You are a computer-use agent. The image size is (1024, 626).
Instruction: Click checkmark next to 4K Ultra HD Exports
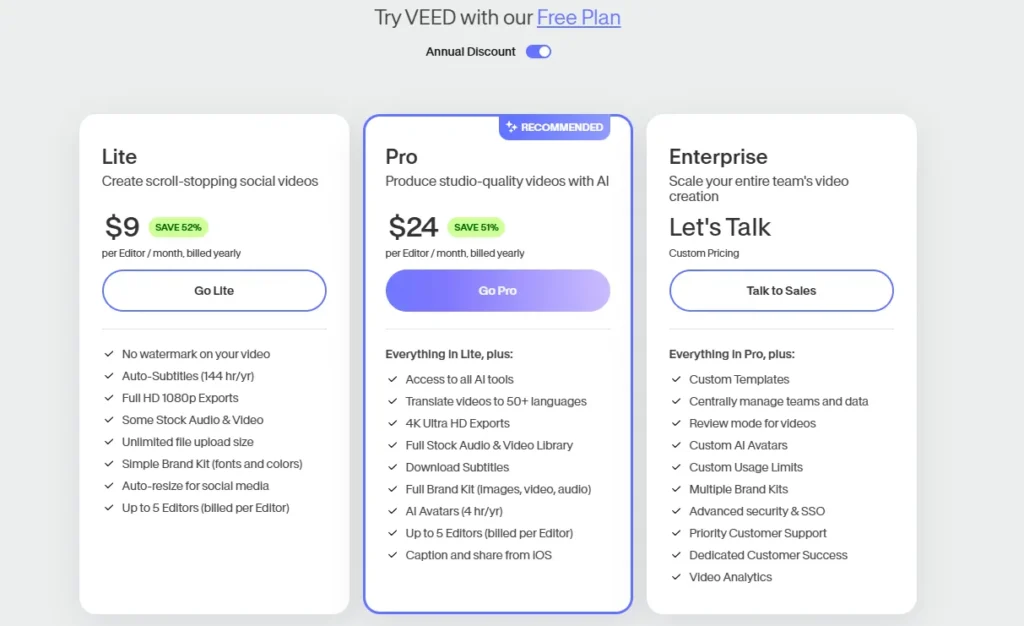click(x=393, y=424)
